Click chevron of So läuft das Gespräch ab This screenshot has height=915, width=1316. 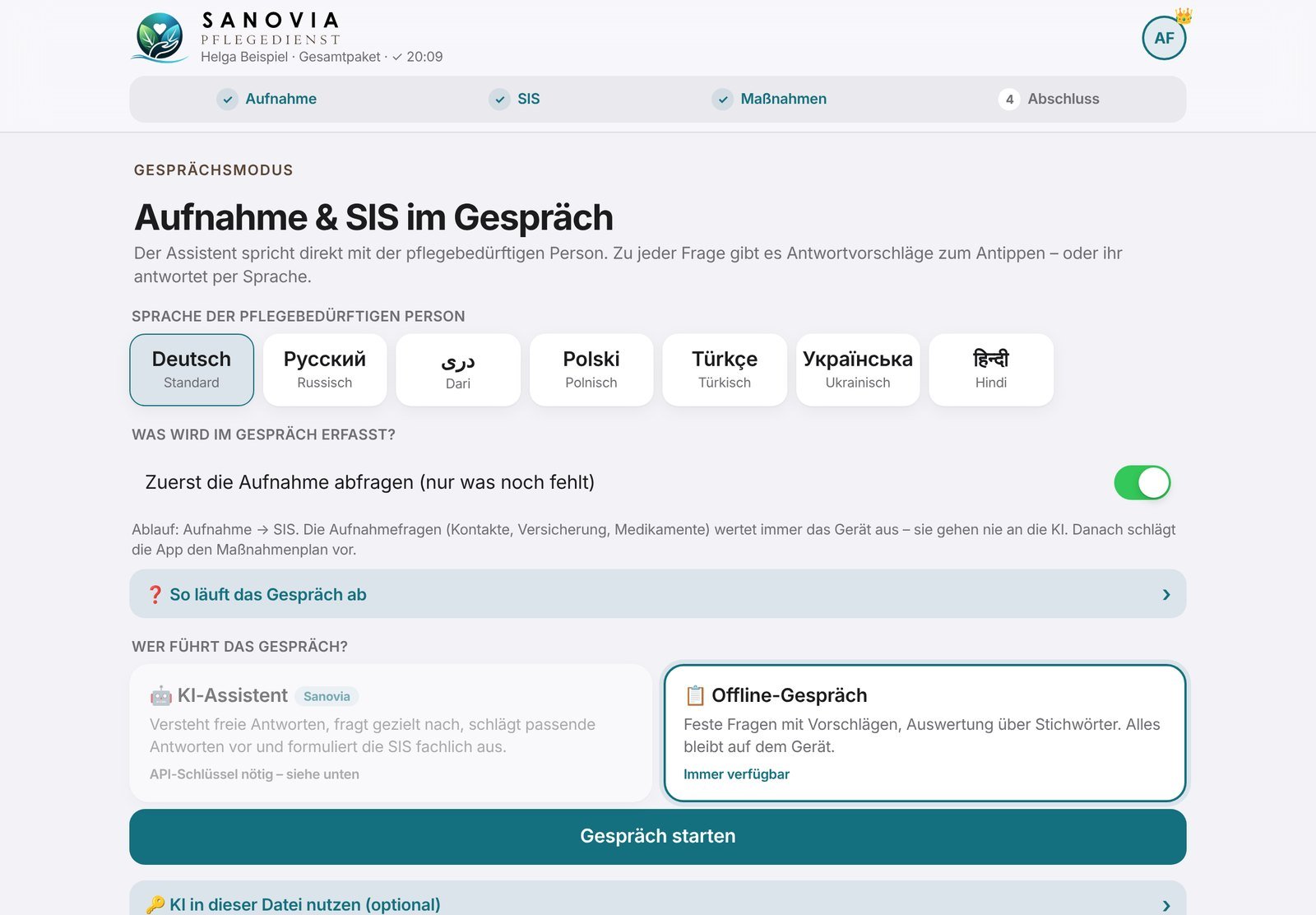(x=1166, y=595)
